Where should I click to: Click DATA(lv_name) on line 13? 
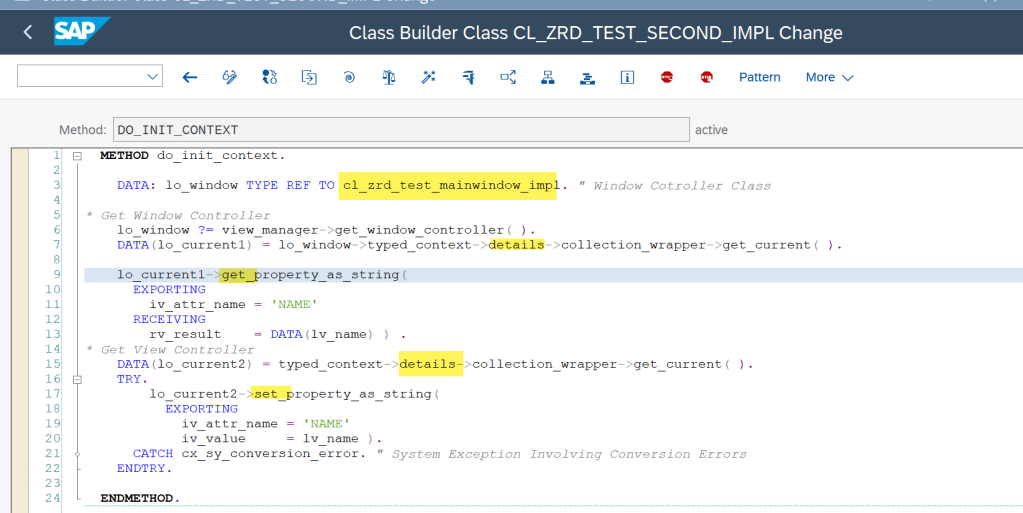[x=322, y=334]
